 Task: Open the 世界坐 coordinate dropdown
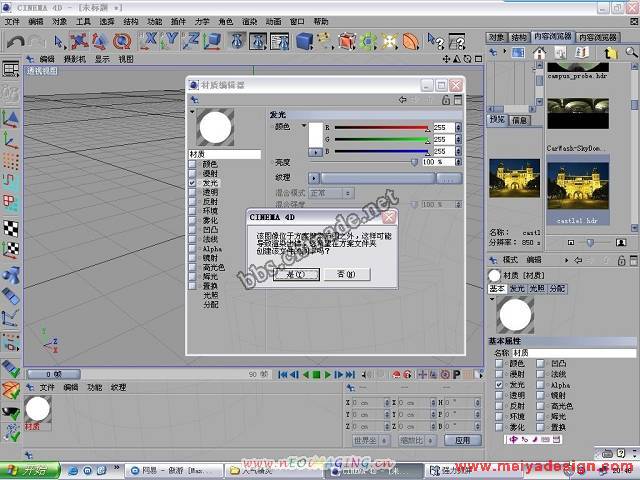(371, 440)
